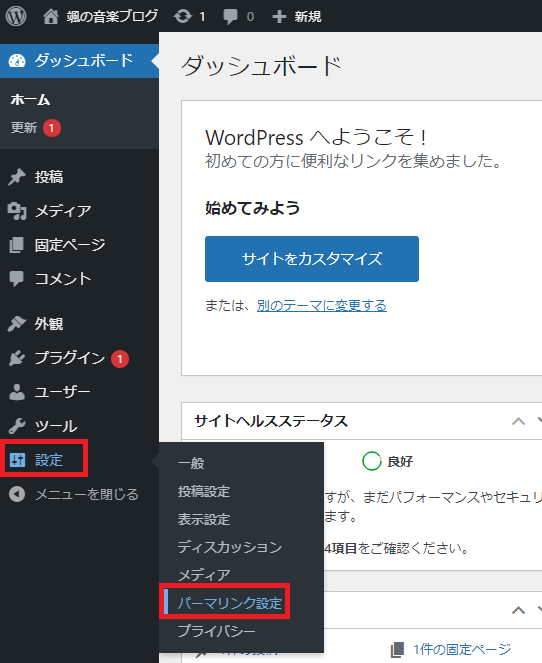Click the pages icon beside 1件の固定ページ

pyautogui.click(x=397, y=649)
